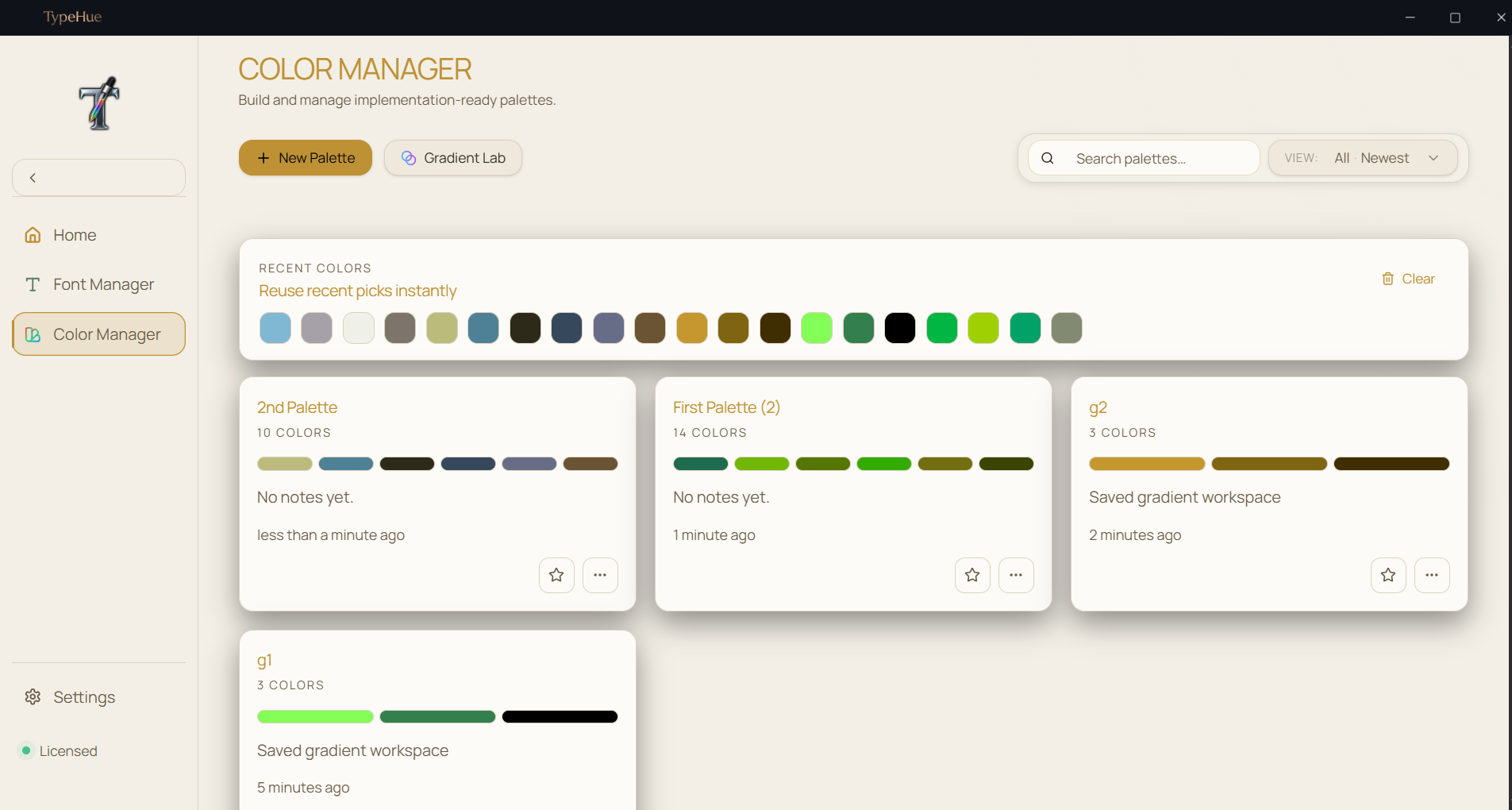Click the 14 COLORS label
The width and height of the screenshot is (1512, 810).
710,433
